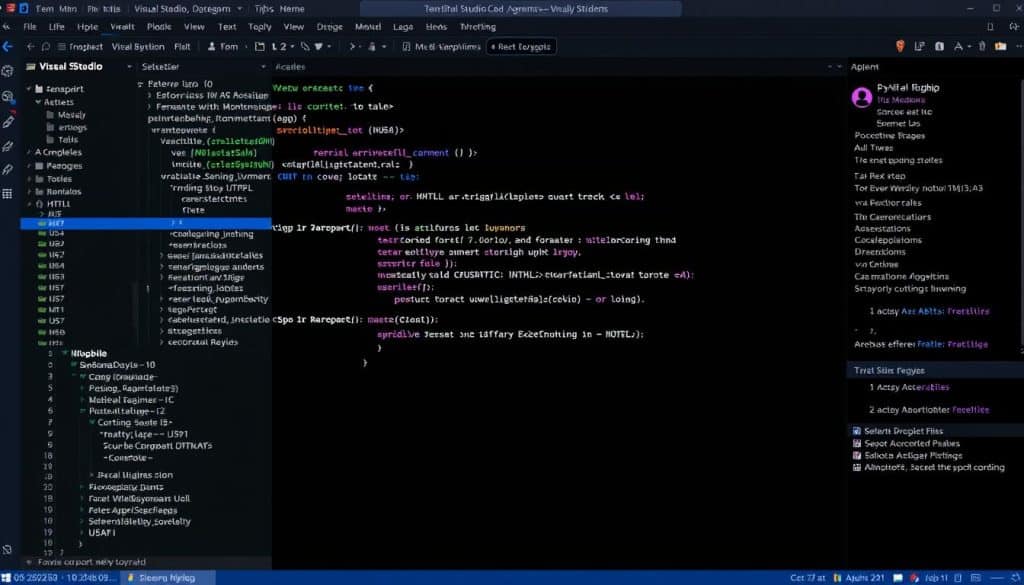
Task: Open the dropdown arrow next to "L2"
Action: click(292, 46)
